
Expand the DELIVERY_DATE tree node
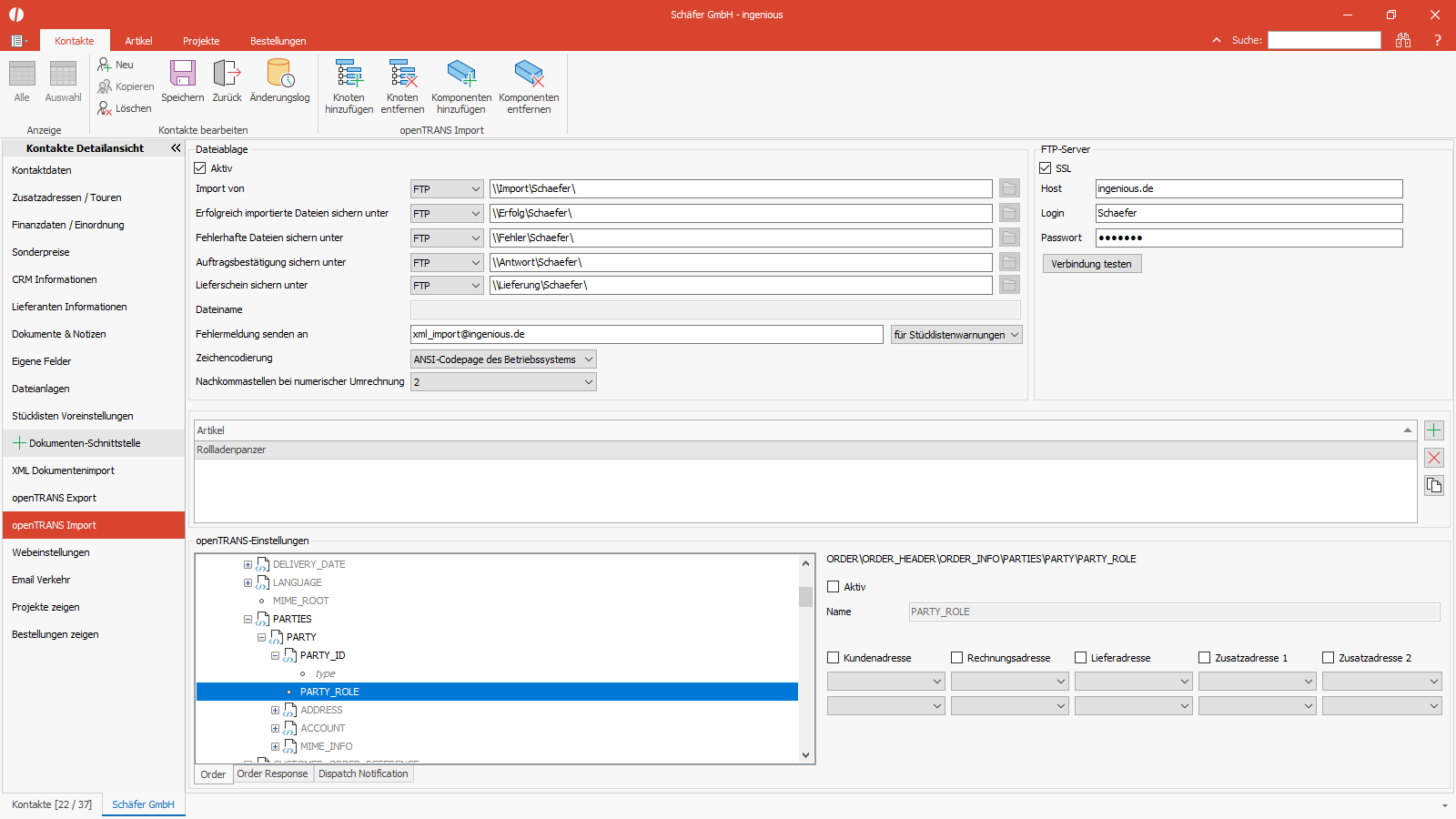click(248, 564)
